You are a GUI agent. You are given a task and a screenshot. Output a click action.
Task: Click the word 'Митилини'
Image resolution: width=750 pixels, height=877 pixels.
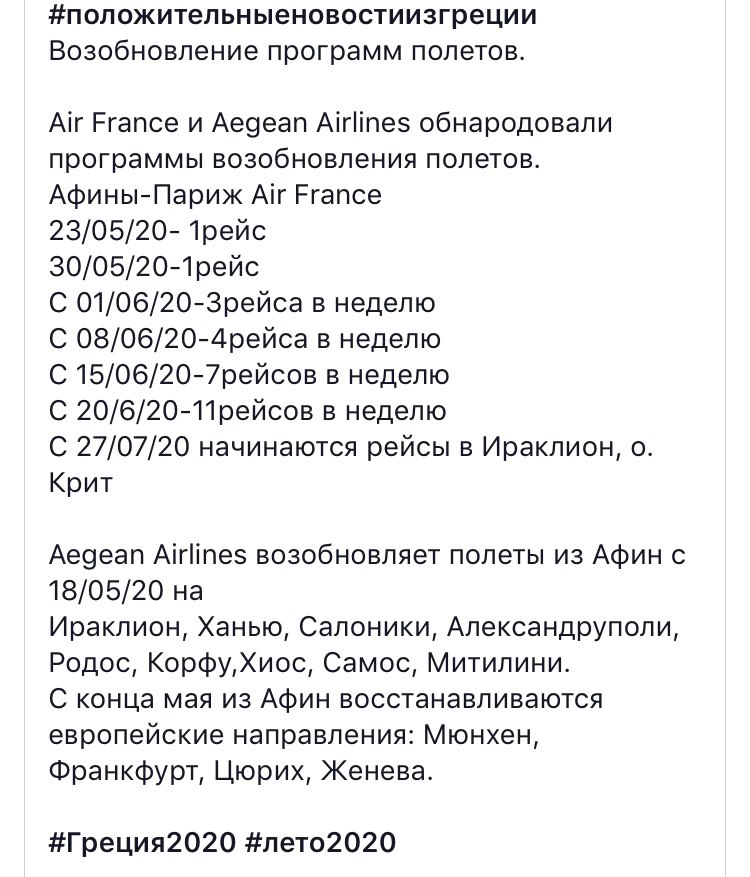pyautogui.click(x=498, y=663)
